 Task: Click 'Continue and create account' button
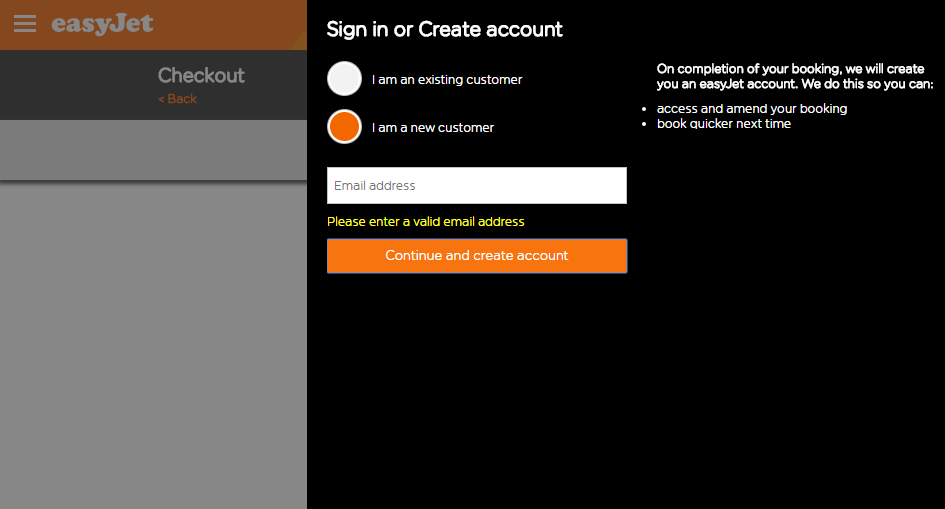point(477,256)
